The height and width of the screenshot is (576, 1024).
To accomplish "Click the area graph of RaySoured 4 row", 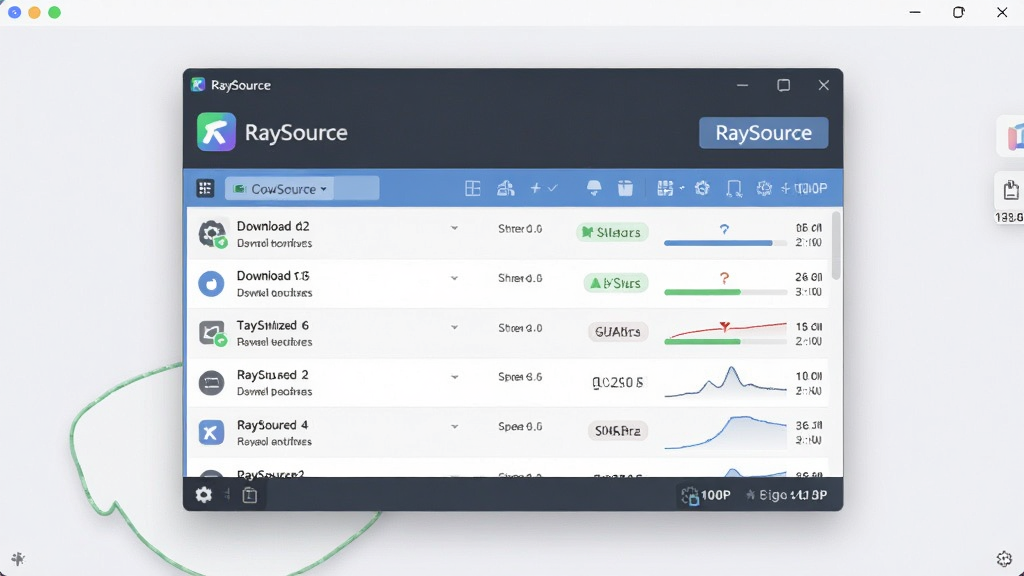I will [725, 432].
